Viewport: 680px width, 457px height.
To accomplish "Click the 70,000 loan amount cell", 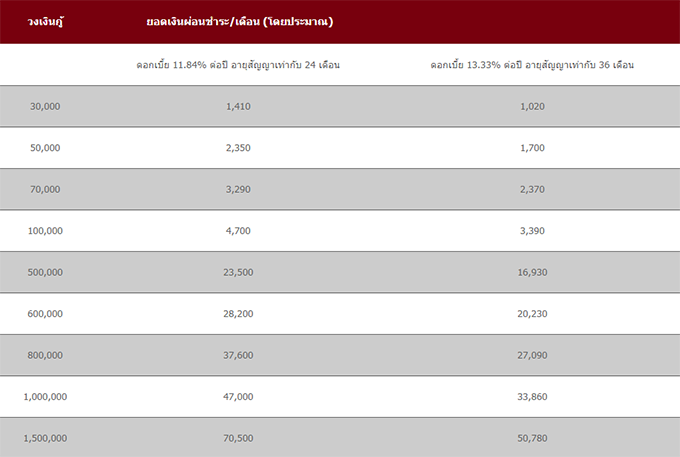I will pos(45,189).
